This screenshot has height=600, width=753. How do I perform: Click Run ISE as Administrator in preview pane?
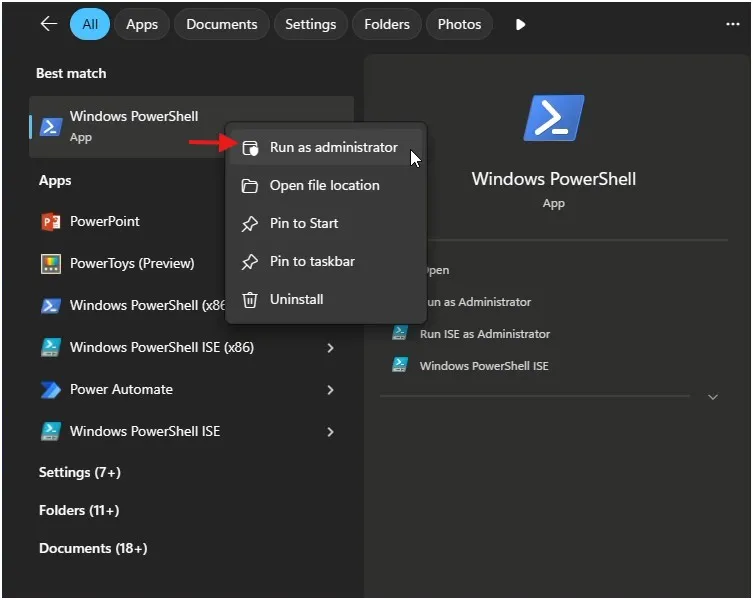[485, 334]
